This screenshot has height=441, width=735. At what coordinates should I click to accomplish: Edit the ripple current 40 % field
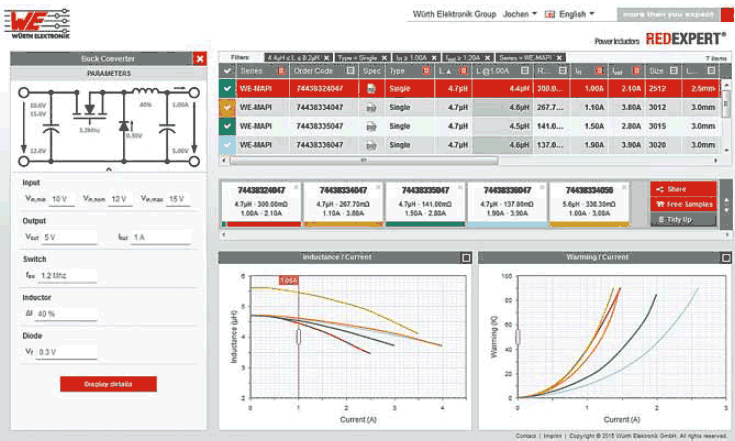coord(67,314)
